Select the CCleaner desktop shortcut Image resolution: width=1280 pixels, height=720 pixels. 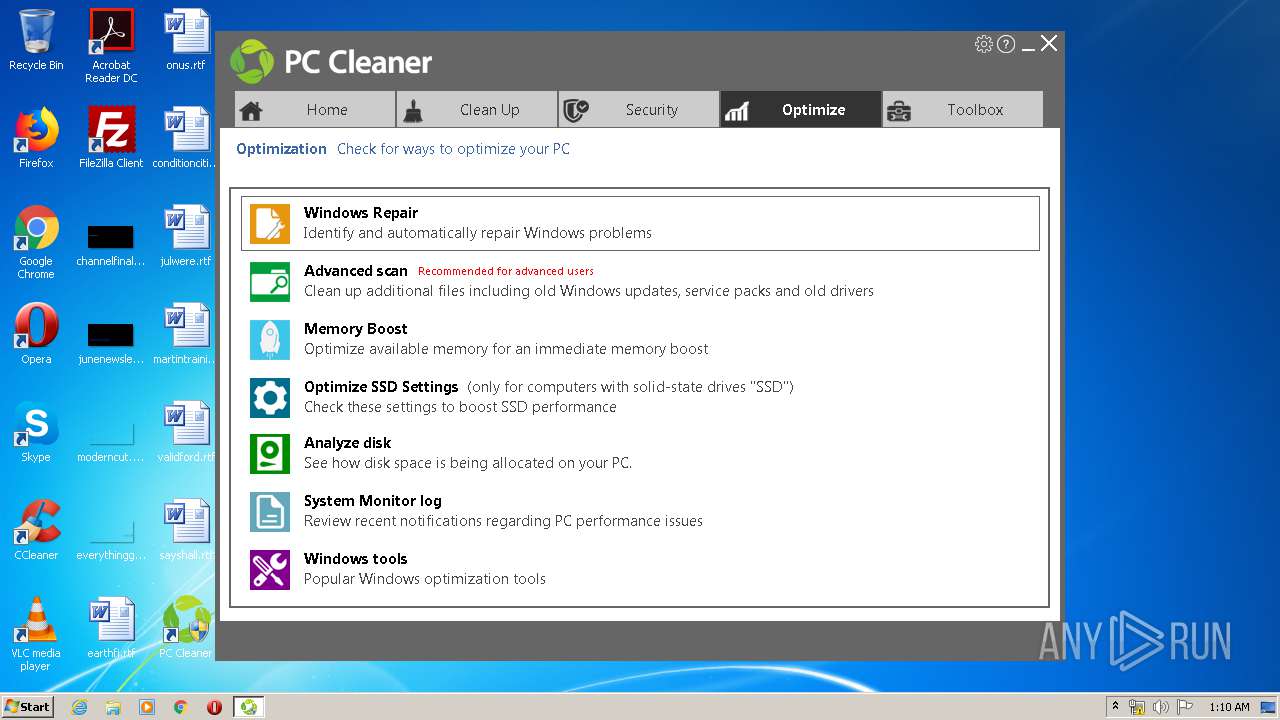click(x=36, y=530)
